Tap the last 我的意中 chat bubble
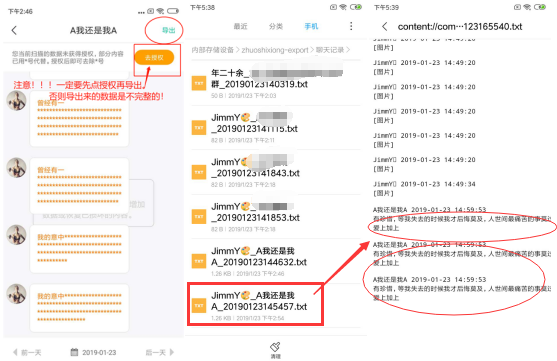 point(79,308)
